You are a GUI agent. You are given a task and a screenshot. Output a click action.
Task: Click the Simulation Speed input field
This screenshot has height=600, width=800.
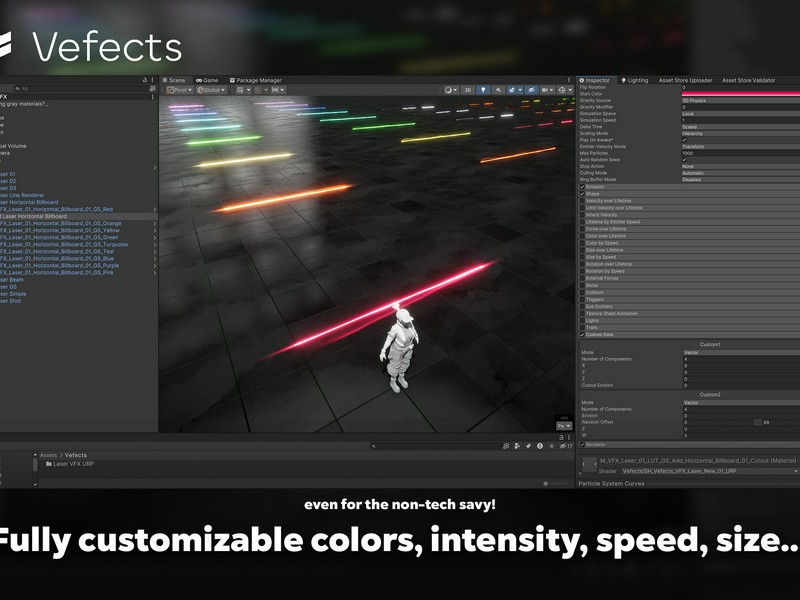741,120
